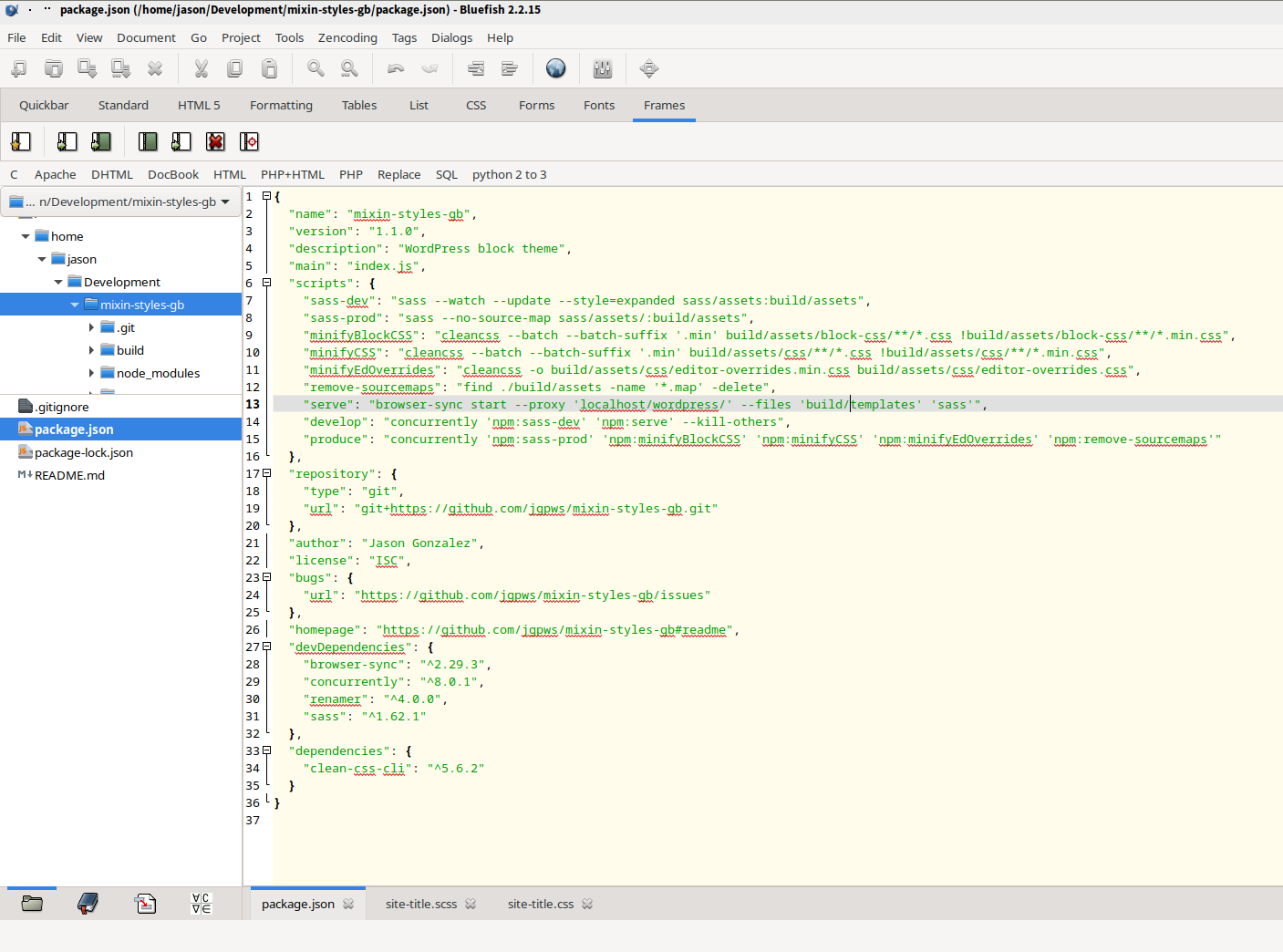
Task: Expand the .git folder
Action: [91, 327]
